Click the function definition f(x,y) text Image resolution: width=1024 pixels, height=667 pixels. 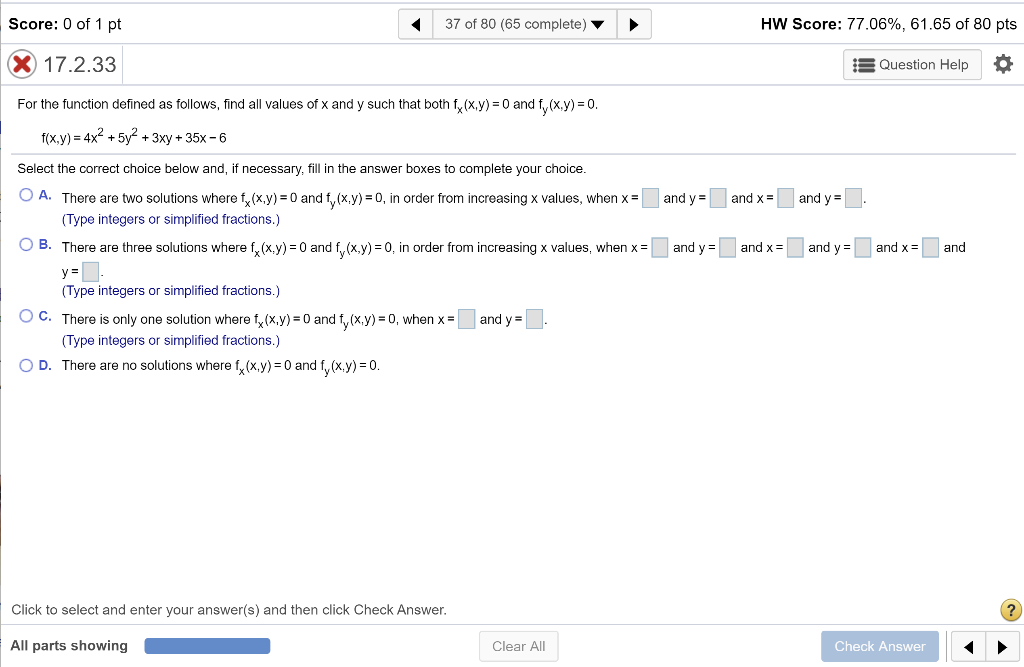tap(134, 137)
